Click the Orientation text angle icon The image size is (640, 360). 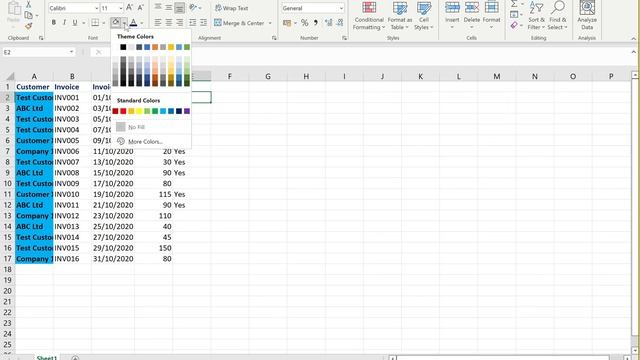click(x=193, y=8)
